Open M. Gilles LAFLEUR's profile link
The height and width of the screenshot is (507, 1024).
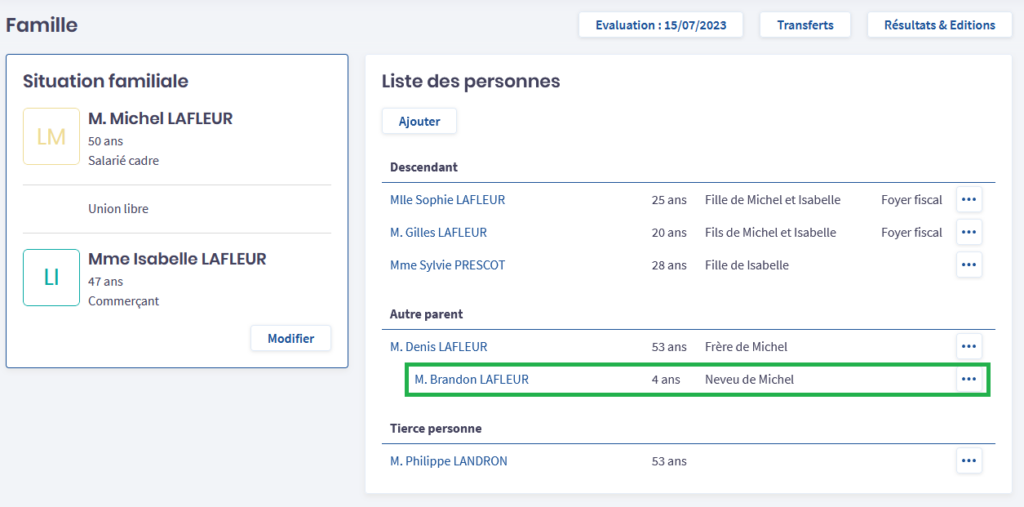(x=438, y=233)
